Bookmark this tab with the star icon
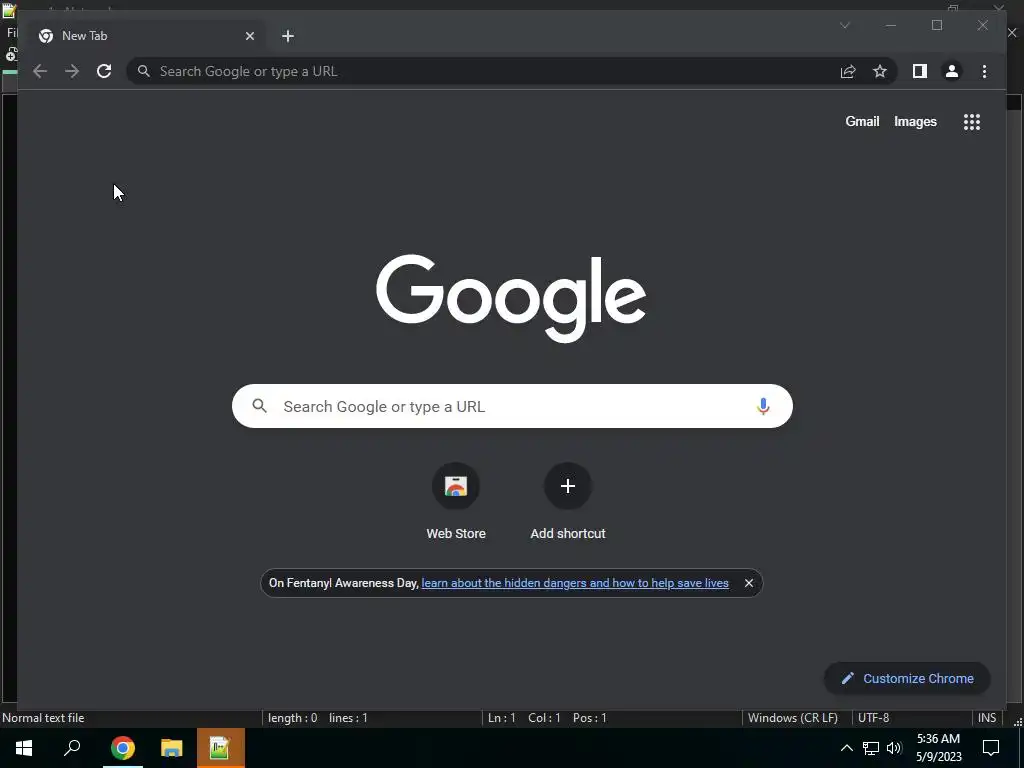The height and width of the screenshot is (768, 1024). [x=880, y=71]
